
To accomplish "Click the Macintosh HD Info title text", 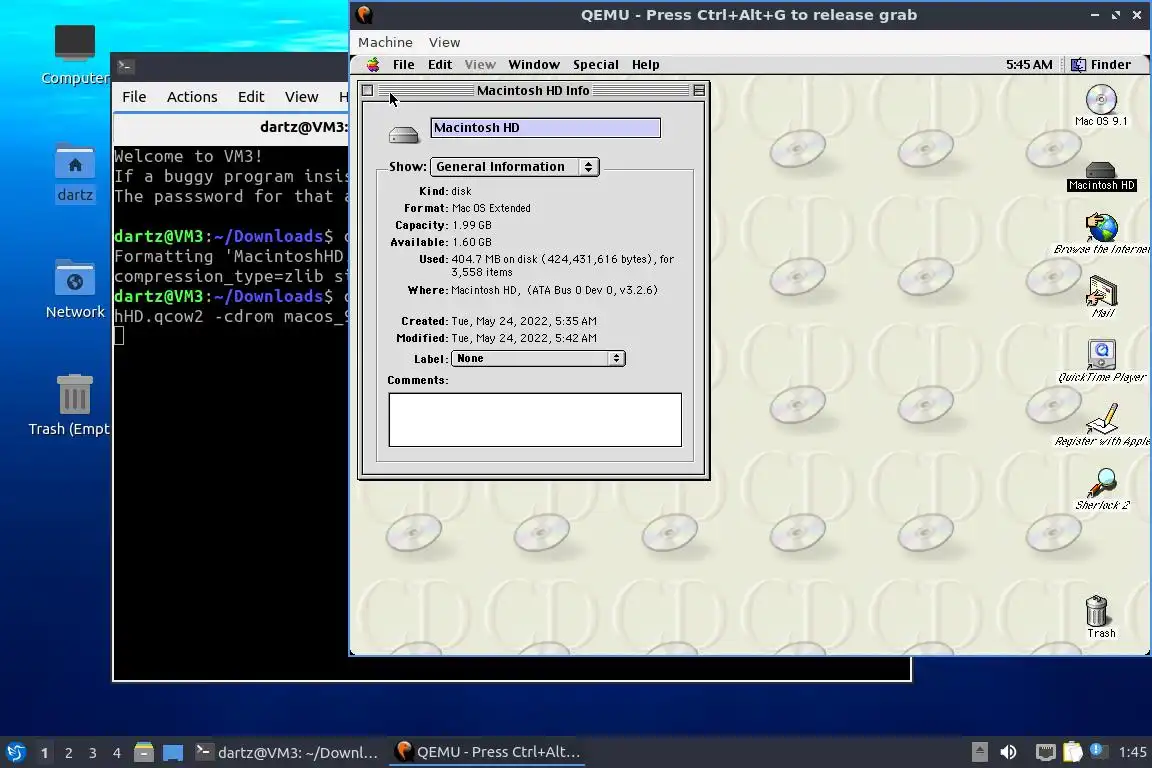I will 533,90.
